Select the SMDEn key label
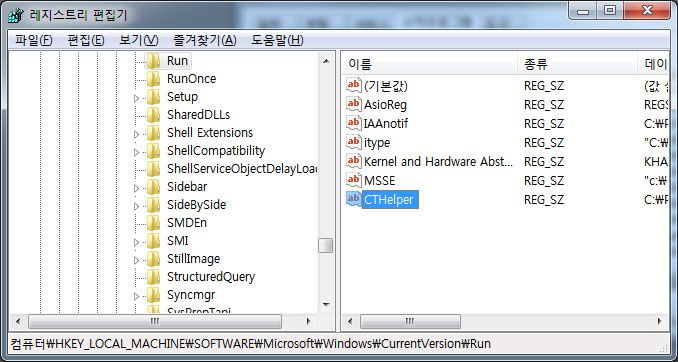 point(187,223)
